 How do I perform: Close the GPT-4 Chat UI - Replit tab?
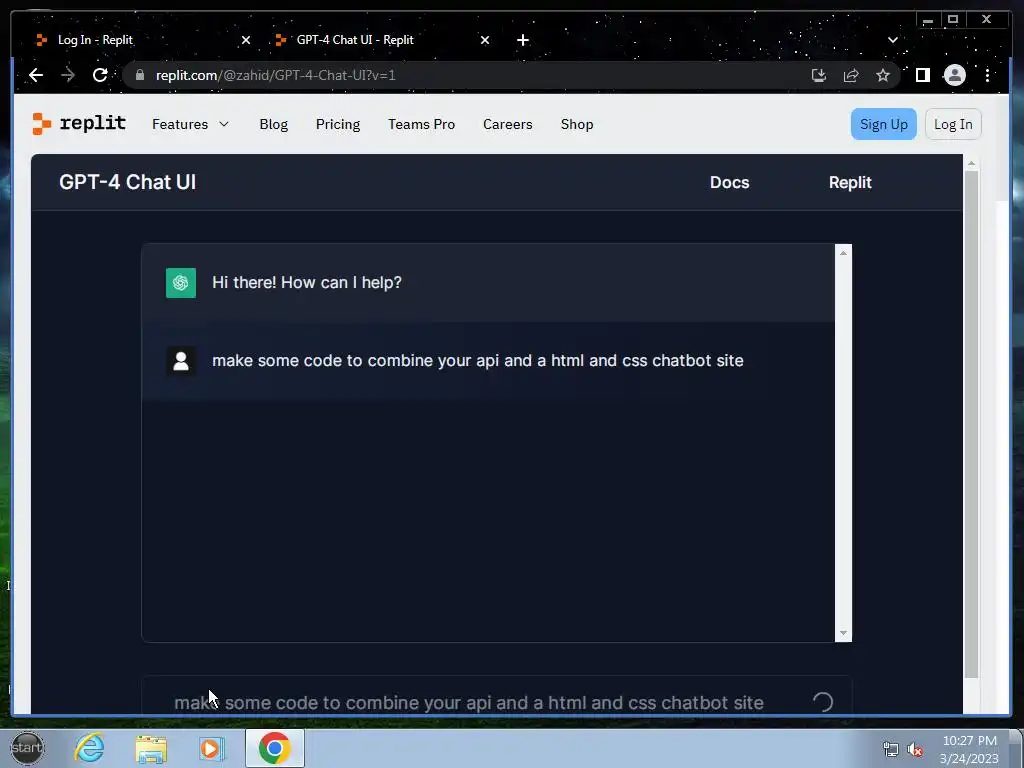pyautogui.click(x=485, y=40)
